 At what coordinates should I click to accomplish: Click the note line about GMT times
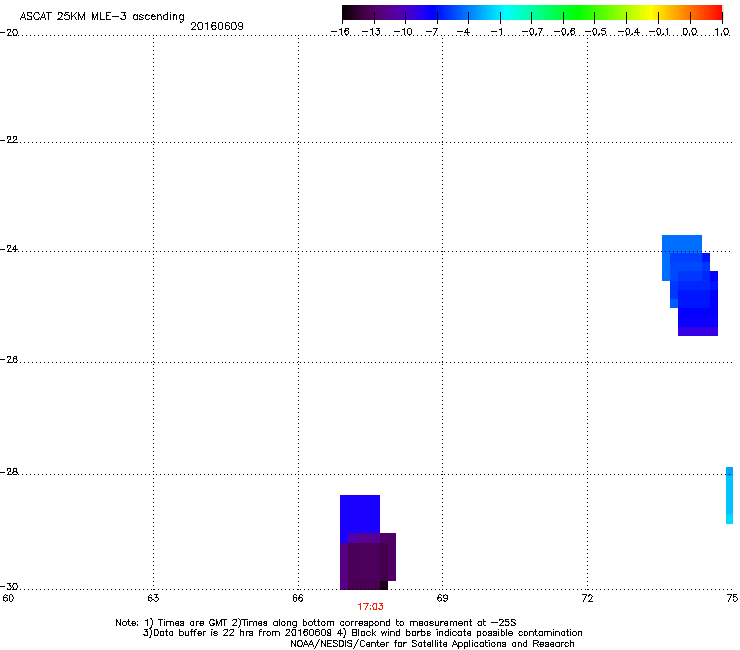(316, 623)
